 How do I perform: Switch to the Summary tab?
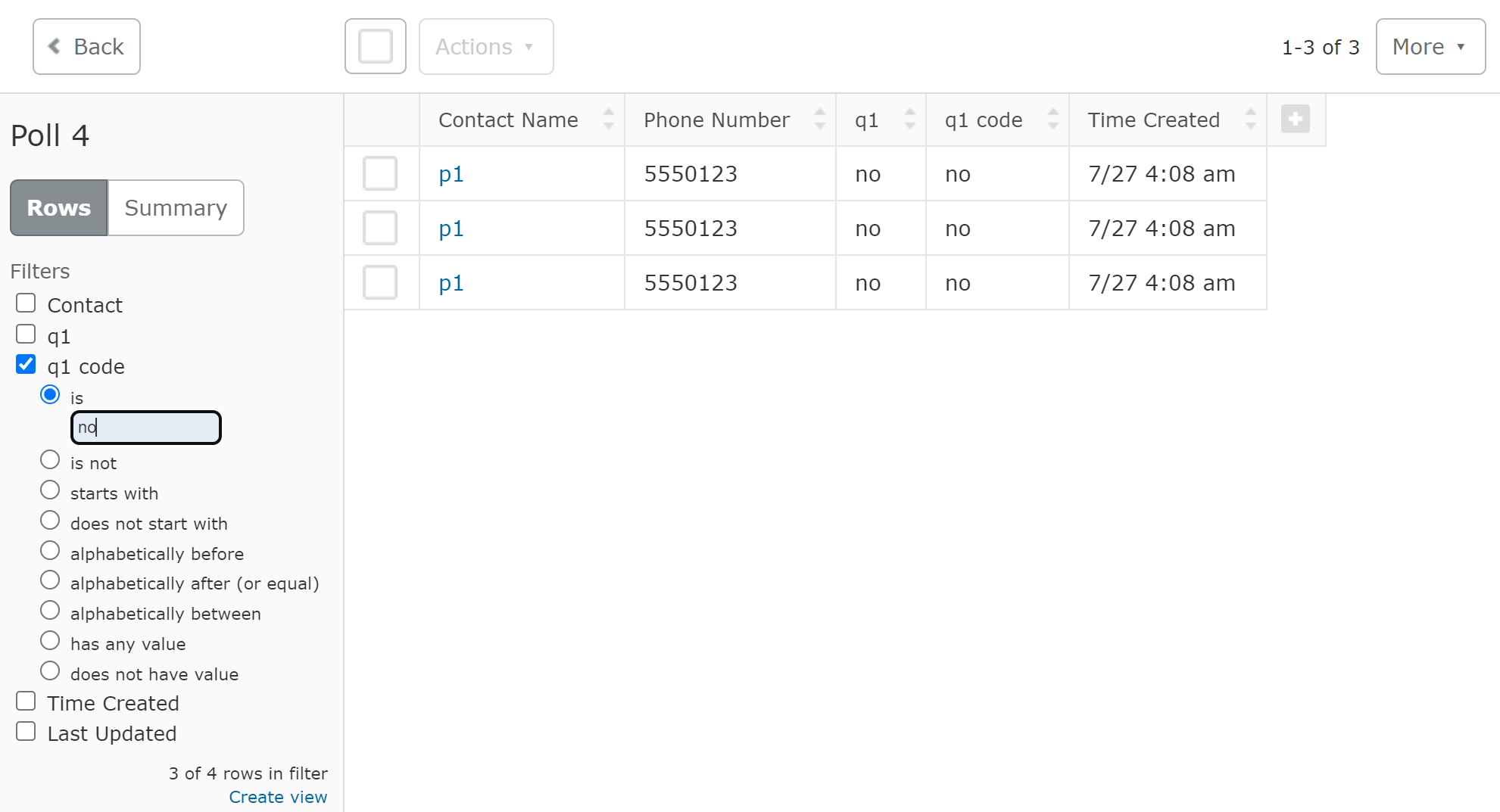(x=176, y=207)
